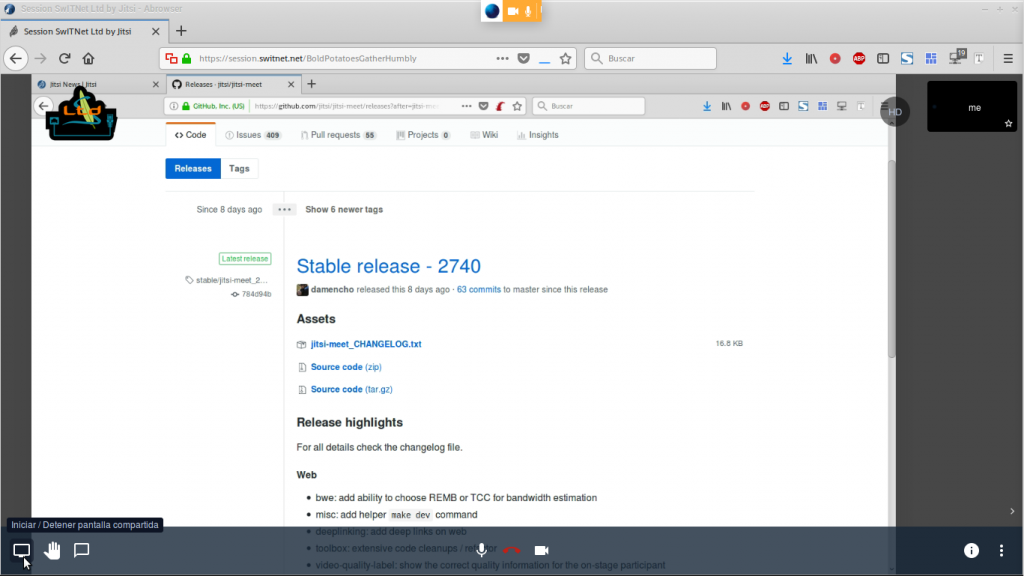Show meeting info via the info icon

(x=972, y=551)
